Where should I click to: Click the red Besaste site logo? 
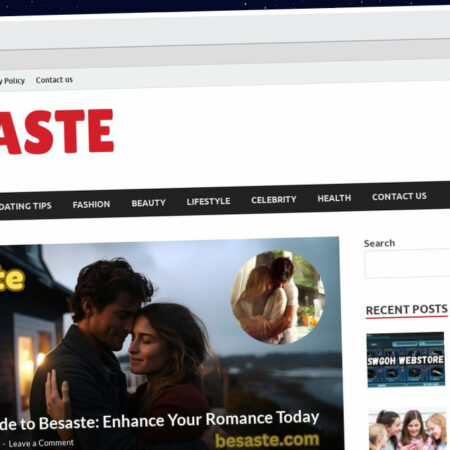(x=57, y=132)
